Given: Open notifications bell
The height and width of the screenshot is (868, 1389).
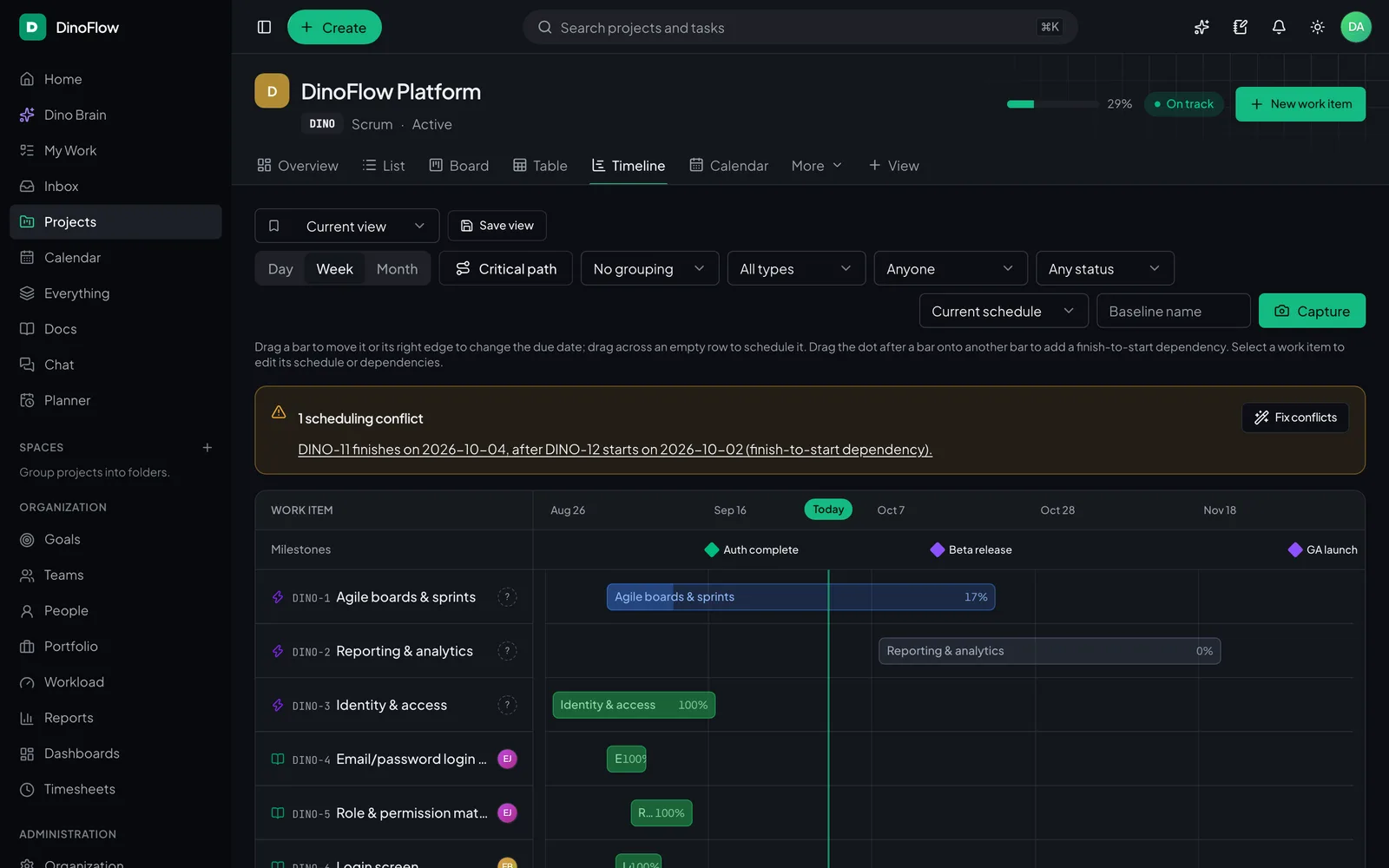Looking at the screenshot, I should tap(1279, 27).
